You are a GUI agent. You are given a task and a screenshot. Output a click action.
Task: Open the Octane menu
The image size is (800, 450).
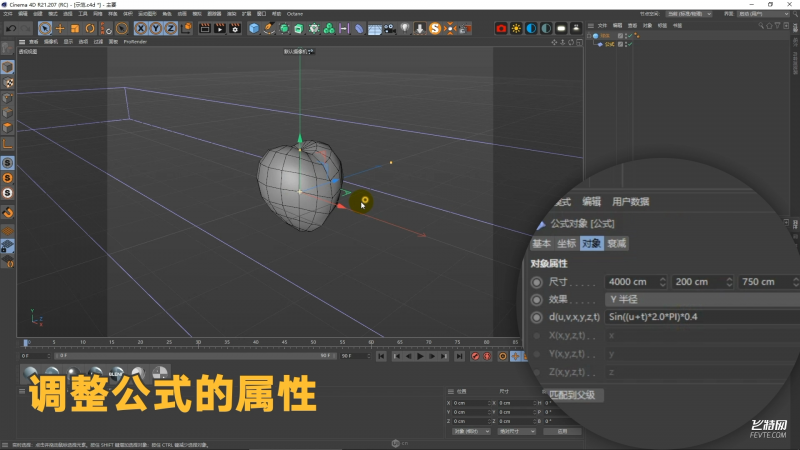coord(295,14)
